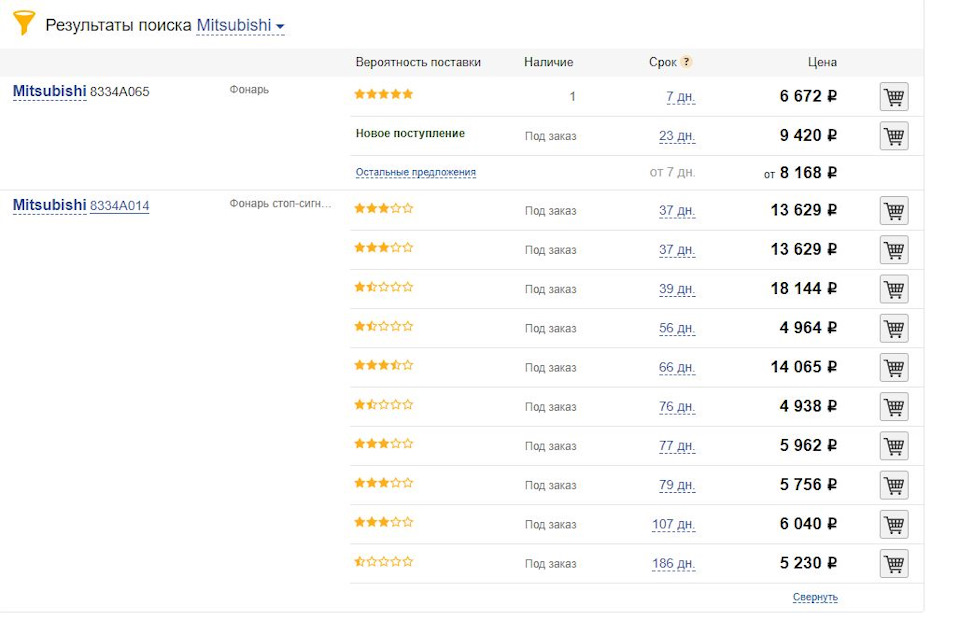This screenshot has width=960, height=620.
Task: Click the five-star rating of the 6 672 ₽ offer
Action: tap(384, 94)
